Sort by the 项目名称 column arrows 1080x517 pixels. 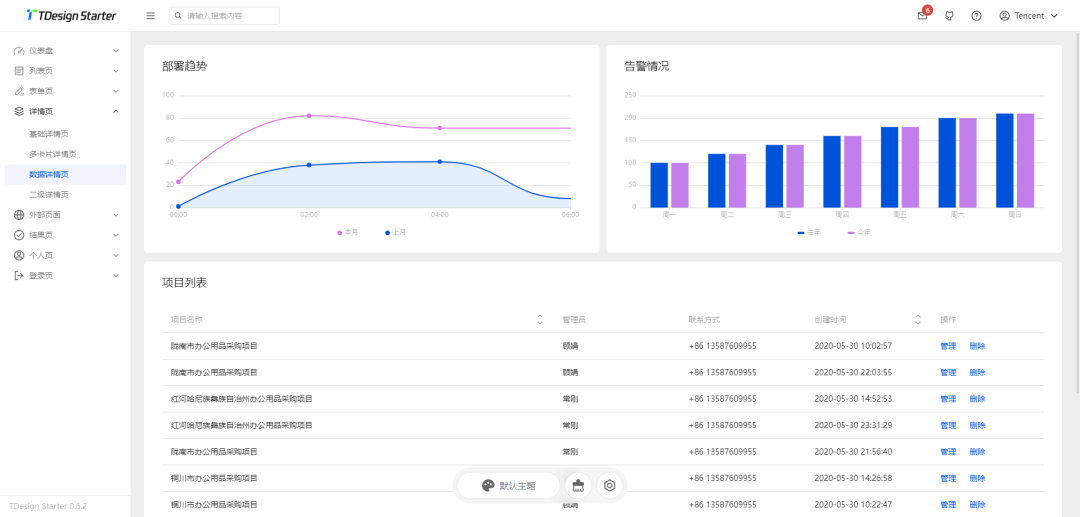[x=540, y=319]
